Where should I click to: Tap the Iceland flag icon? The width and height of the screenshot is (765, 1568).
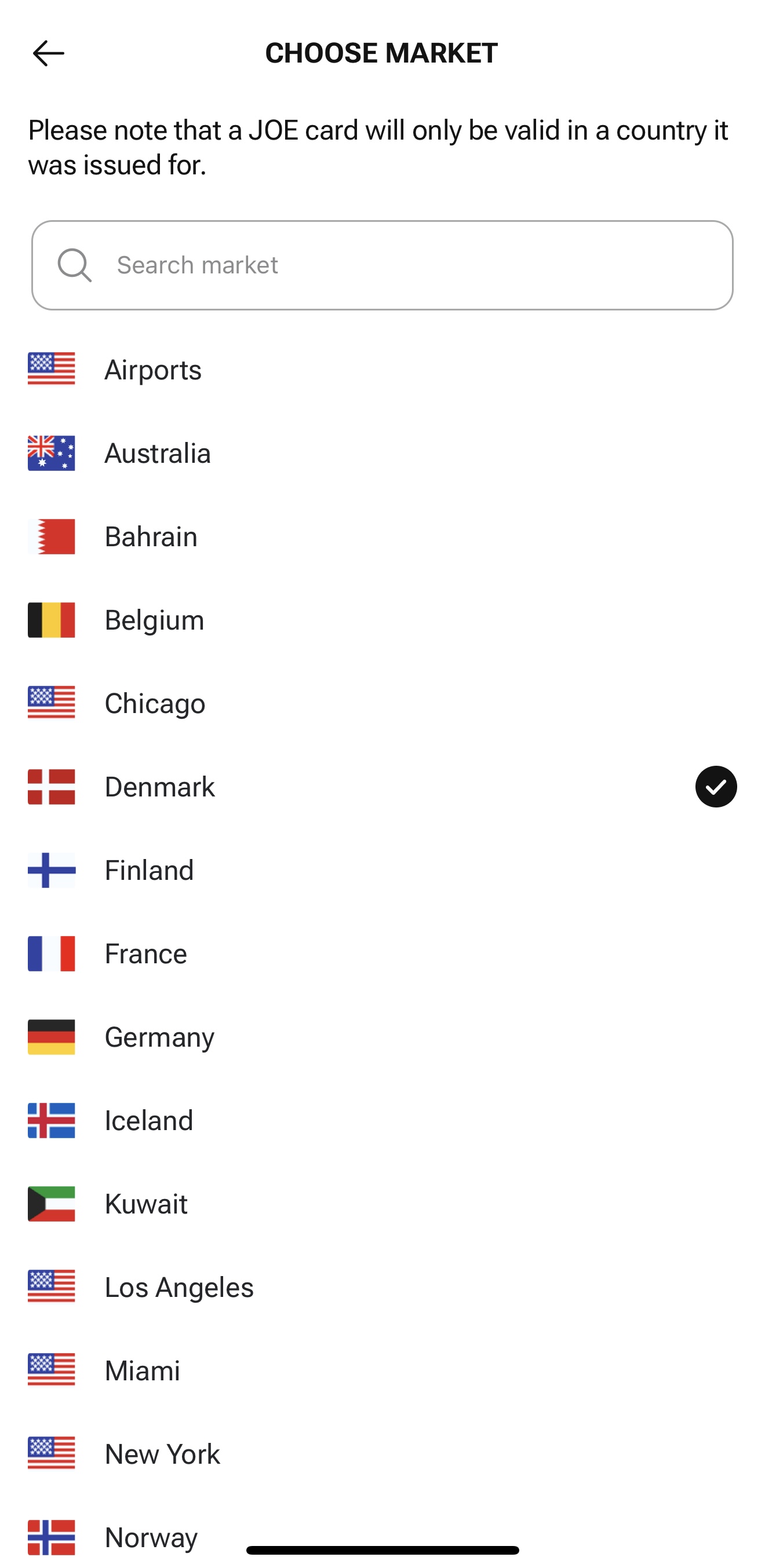51,1121
